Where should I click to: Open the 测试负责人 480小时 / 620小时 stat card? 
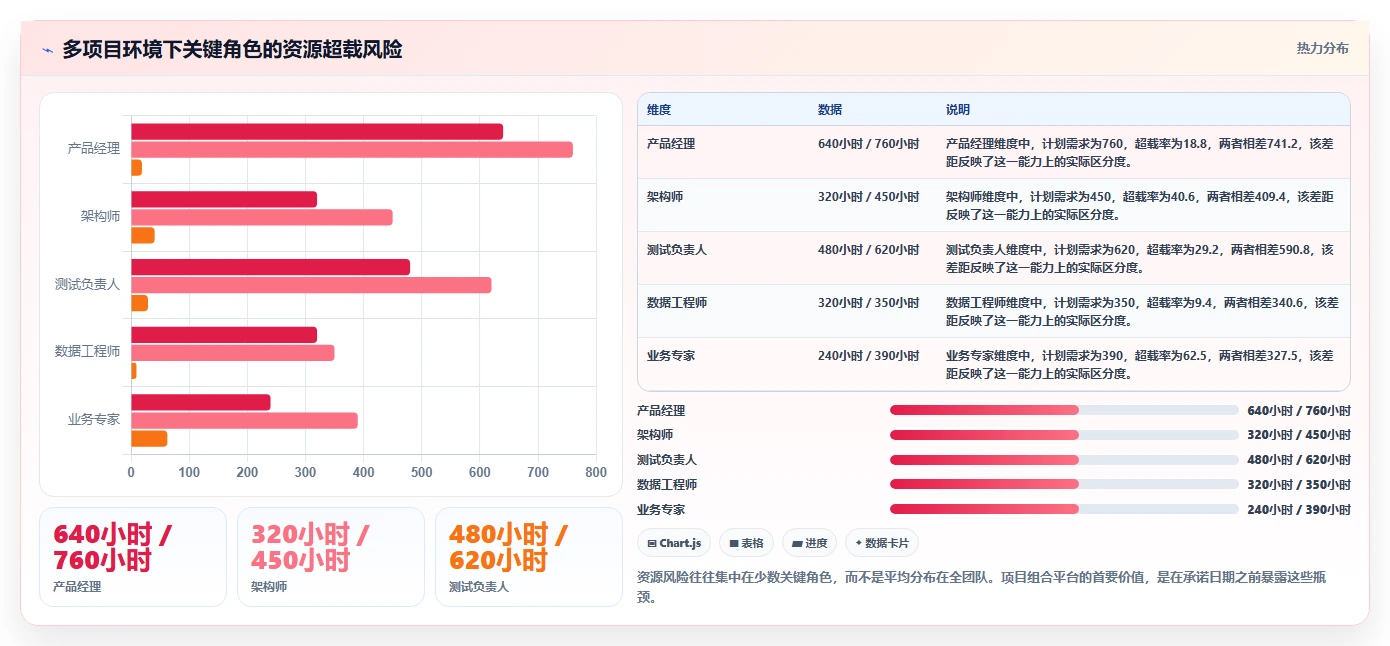tap(529, 556)
